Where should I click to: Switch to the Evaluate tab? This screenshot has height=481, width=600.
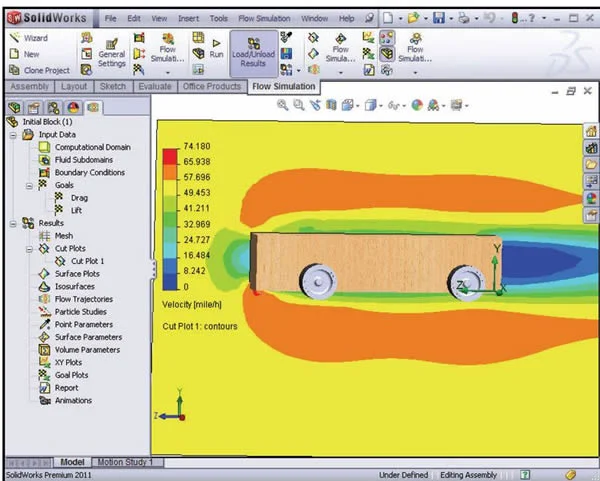pyautogui.click(x=153, y=87)
